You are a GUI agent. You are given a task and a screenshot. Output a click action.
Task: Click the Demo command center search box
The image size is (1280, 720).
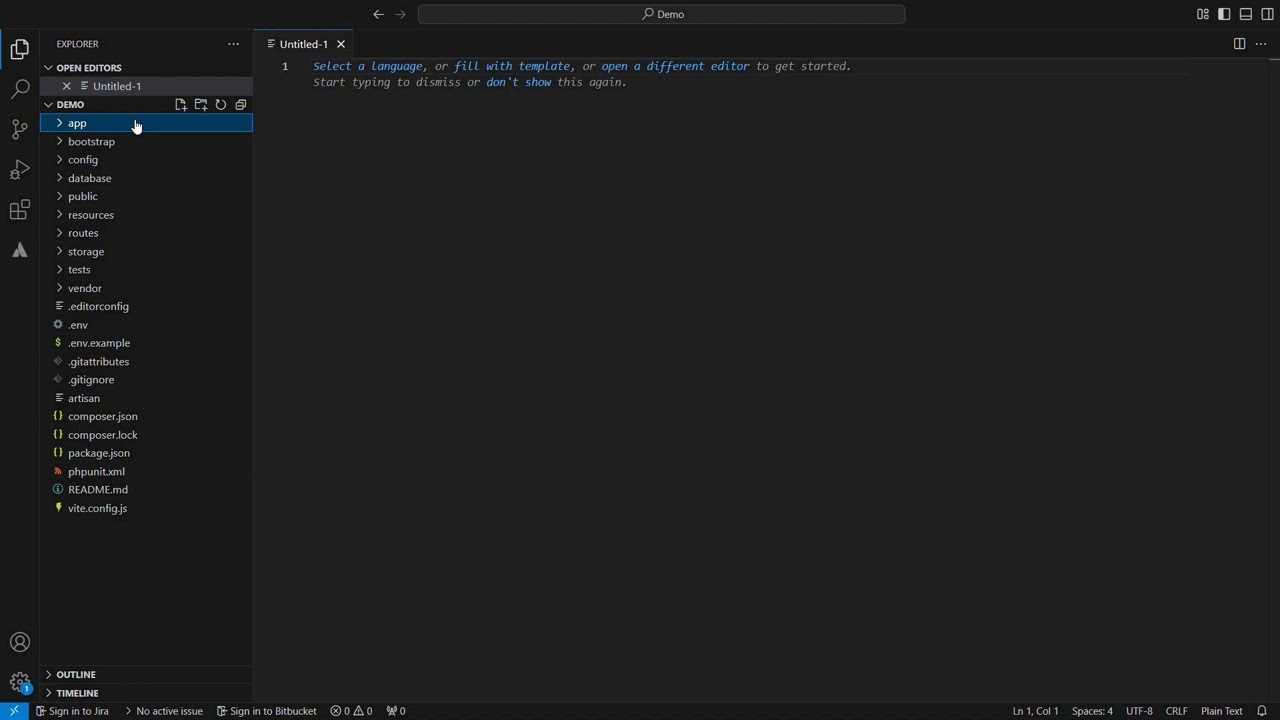(661, 14)
